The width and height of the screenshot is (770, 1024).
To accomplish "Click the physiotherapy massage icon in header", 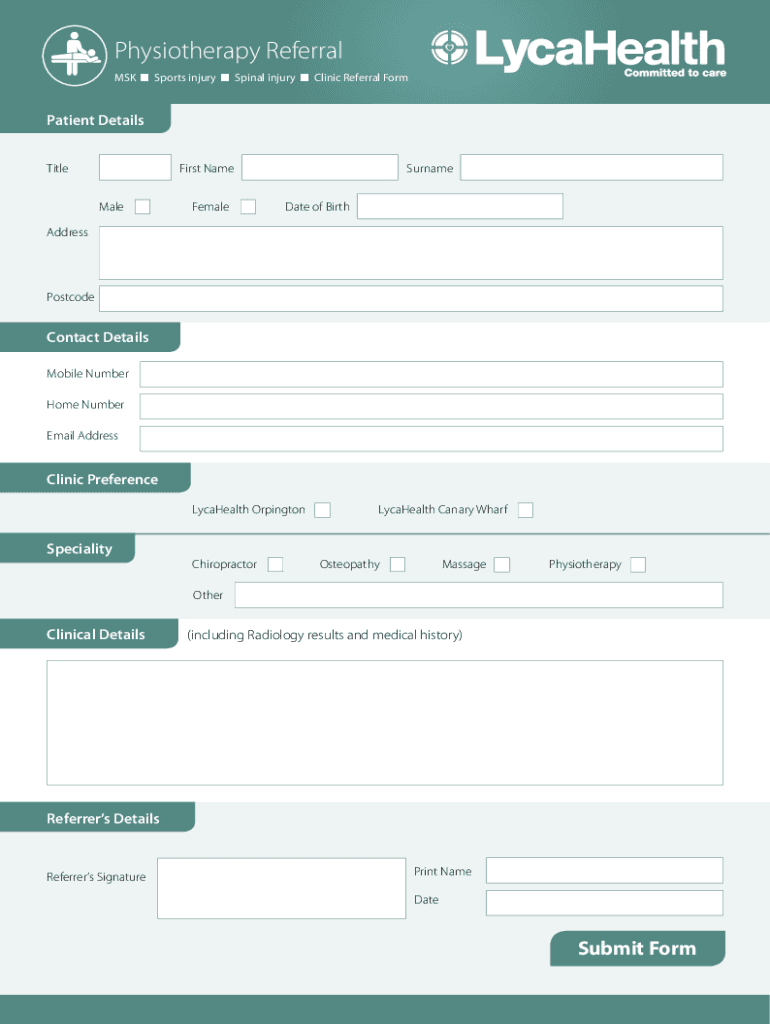I will point(74,54).
